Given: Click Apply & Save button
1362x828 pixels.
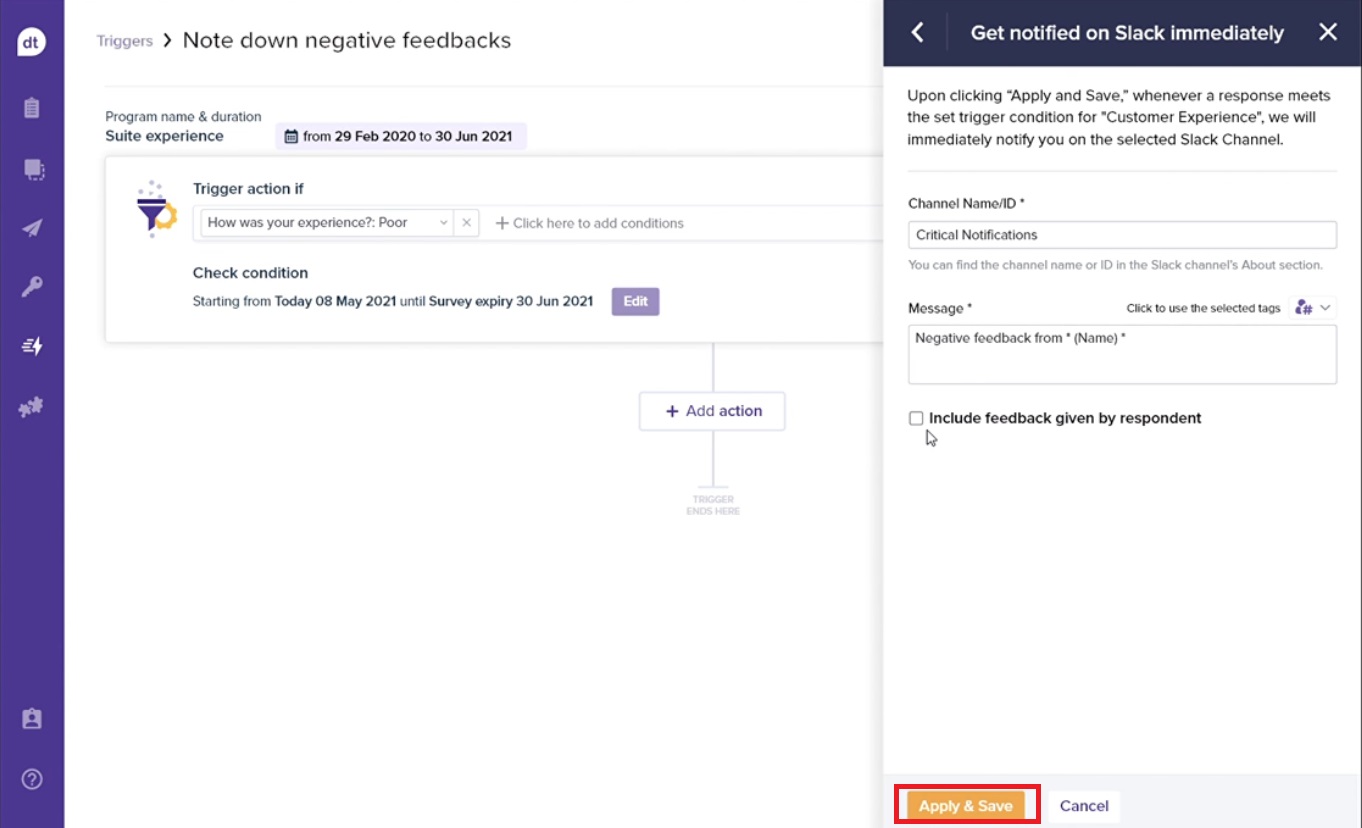Looking at the screenshot, I should [966, 806].
